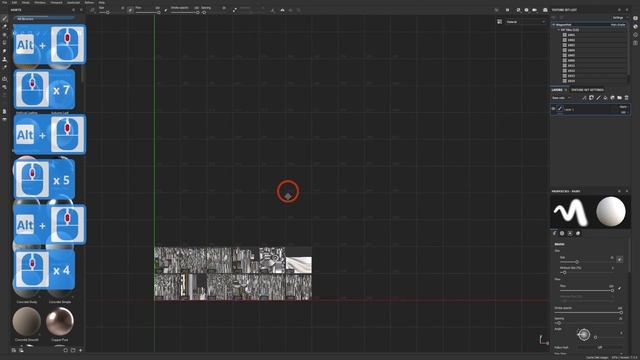
Task: Open the first dock icon below Texture Set List
Action: (636, 18)
